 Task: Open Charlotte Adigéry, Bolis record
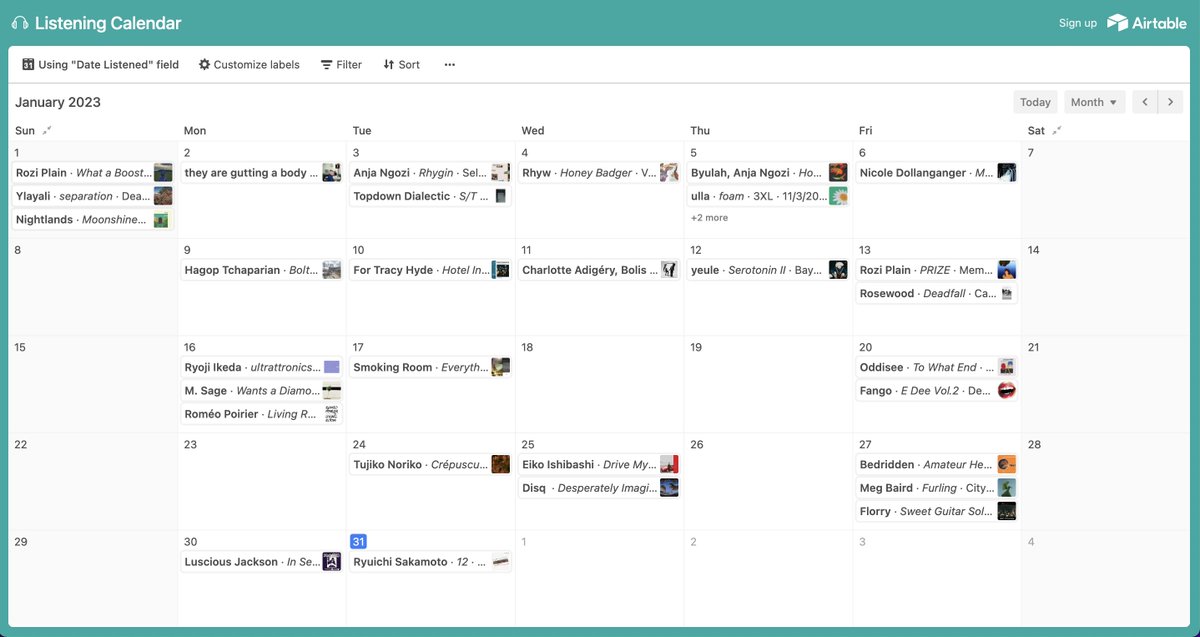click(x=600, y=270)
